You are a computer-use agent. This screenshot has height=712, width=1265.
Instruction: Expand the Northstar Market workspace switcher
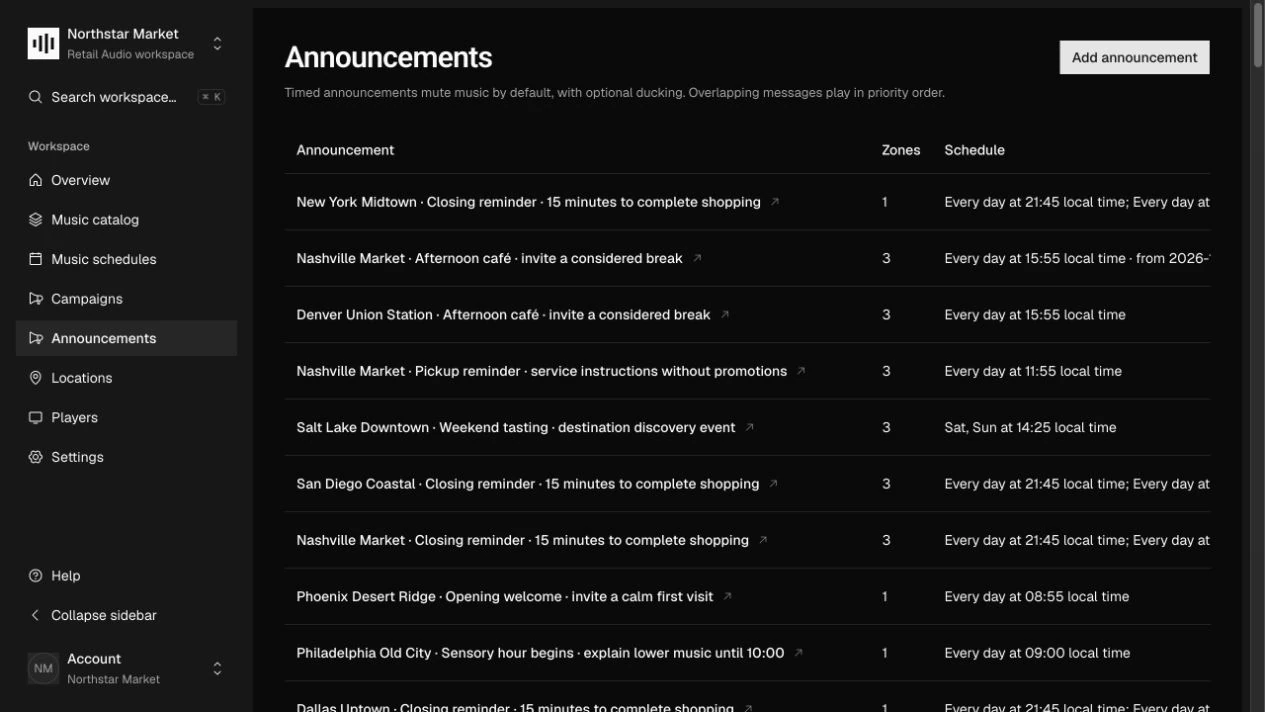tap(217, 44)
